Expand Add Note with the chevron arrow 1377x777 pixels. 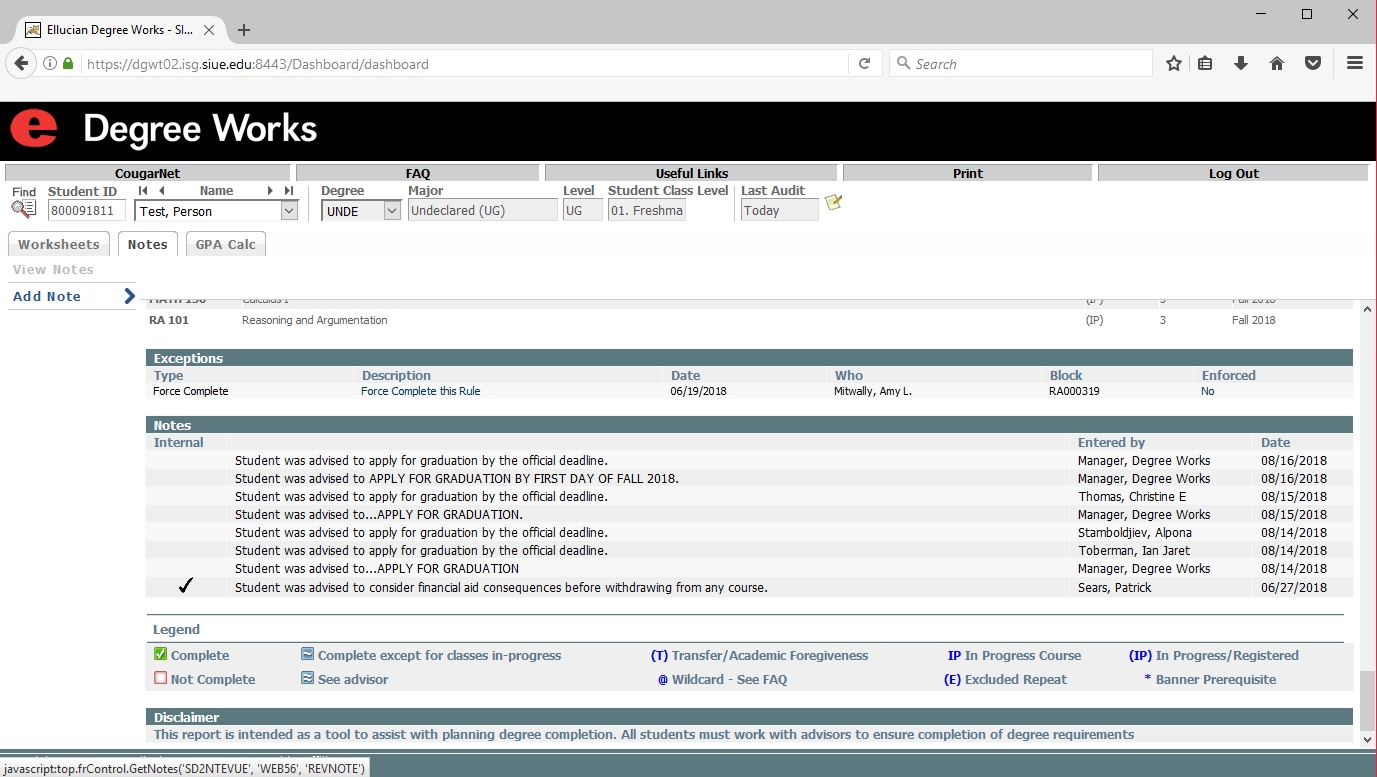129,296
